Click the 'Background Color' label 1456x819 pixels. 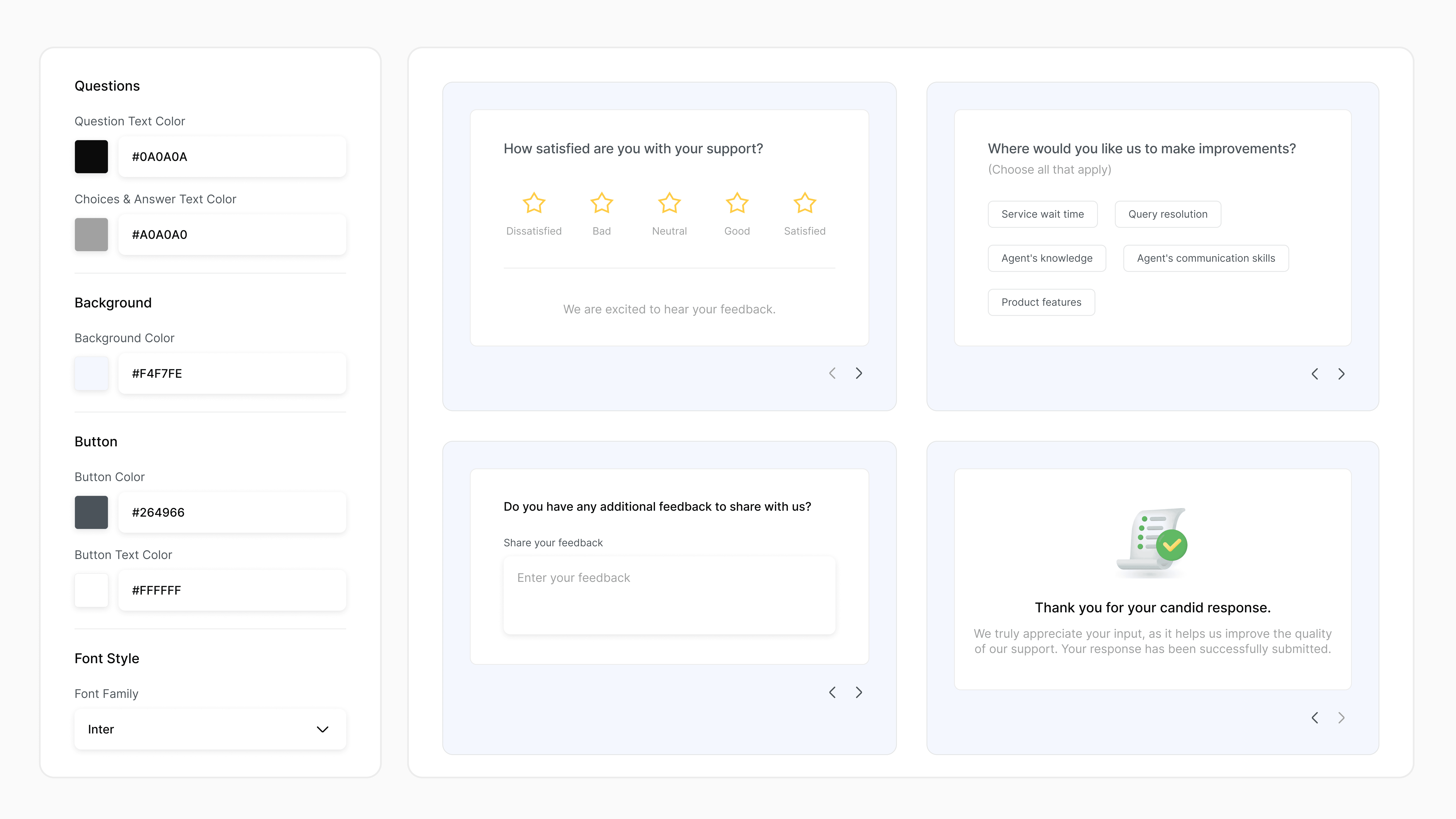[124, 338]
